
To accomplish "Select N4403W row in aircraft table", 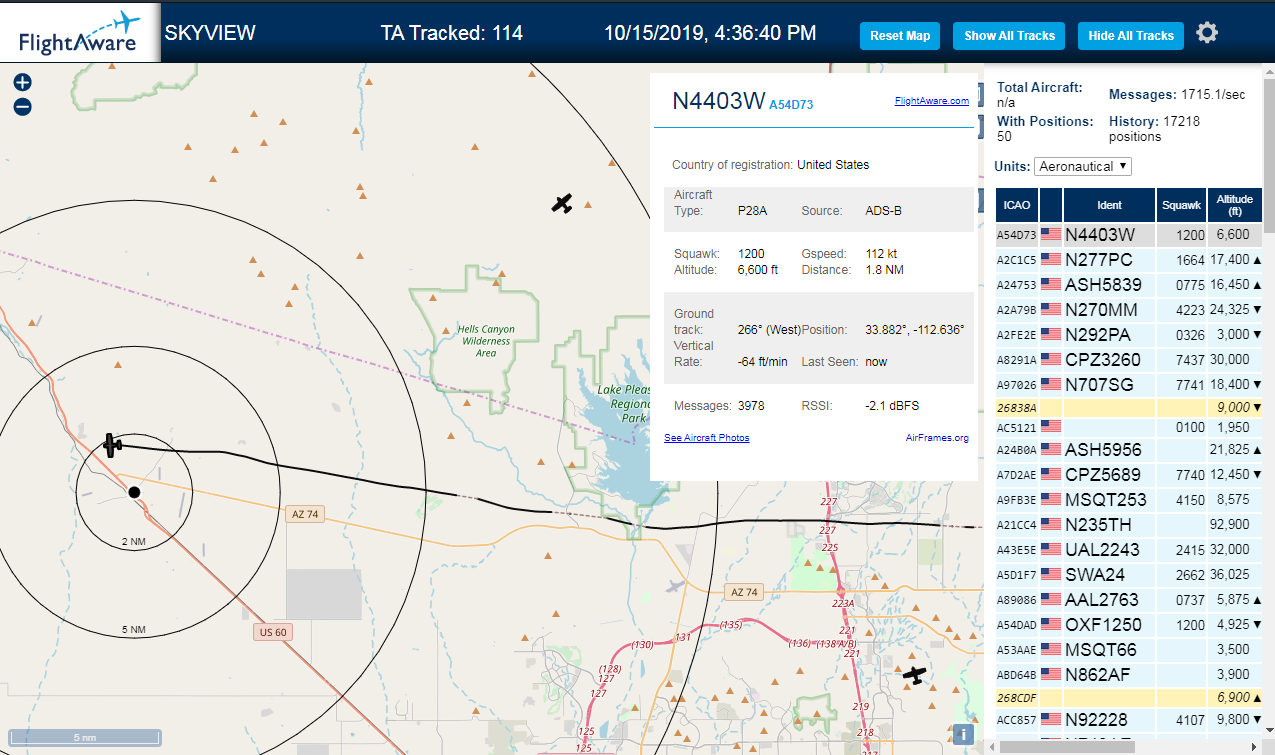I will pos(1129,235).
